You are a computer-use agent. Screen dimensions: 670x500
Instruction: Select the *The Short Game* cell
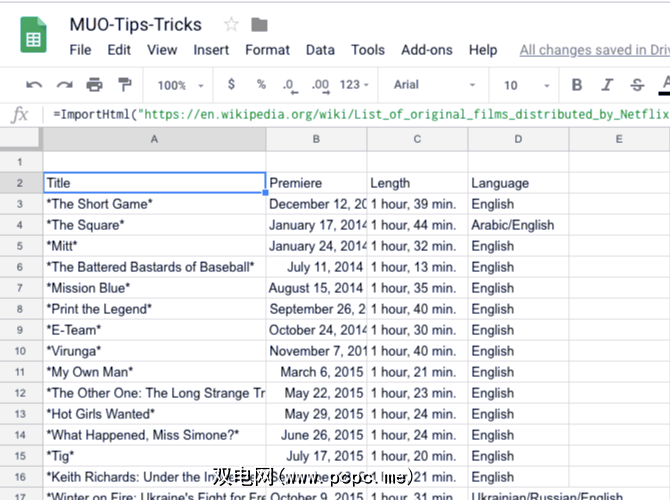pos(154,204)
